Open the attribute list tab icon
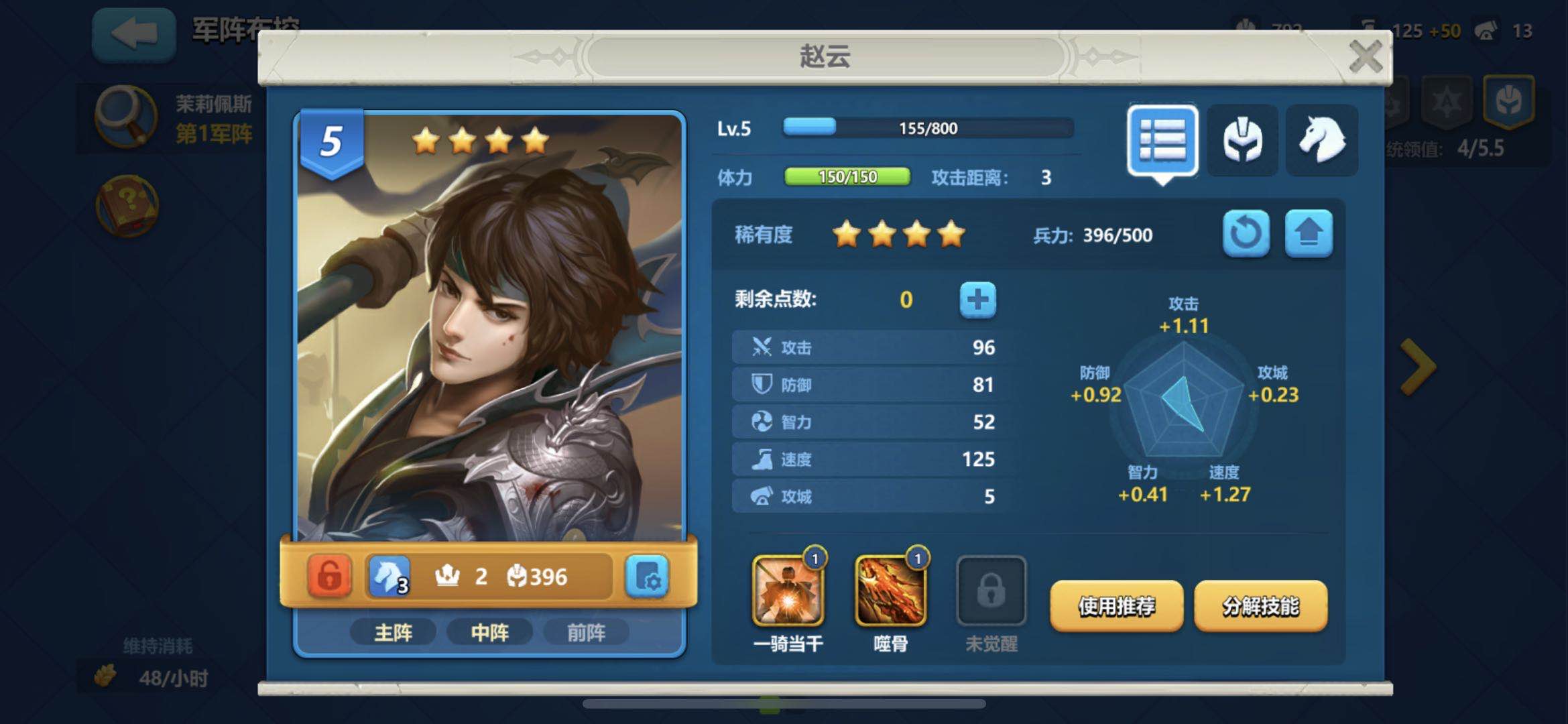 coord(1162,141)
